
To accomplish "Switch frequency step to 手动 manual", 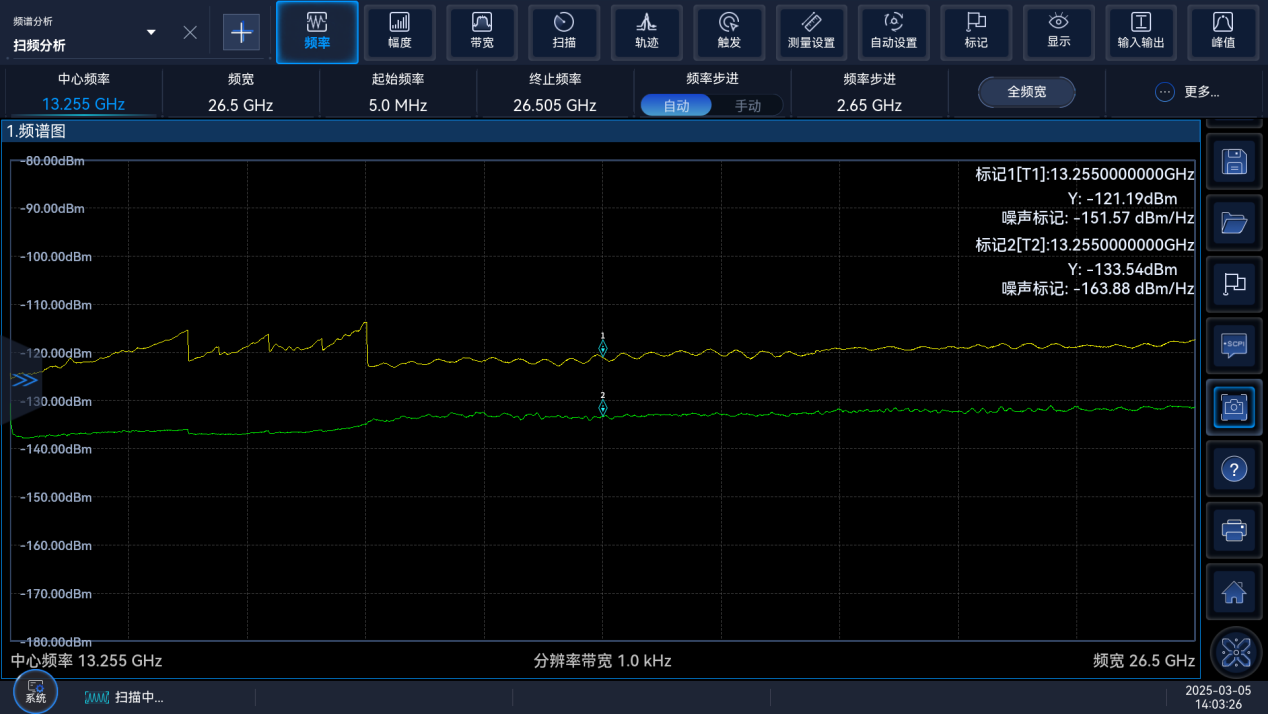I will click(x=748, y=105).
